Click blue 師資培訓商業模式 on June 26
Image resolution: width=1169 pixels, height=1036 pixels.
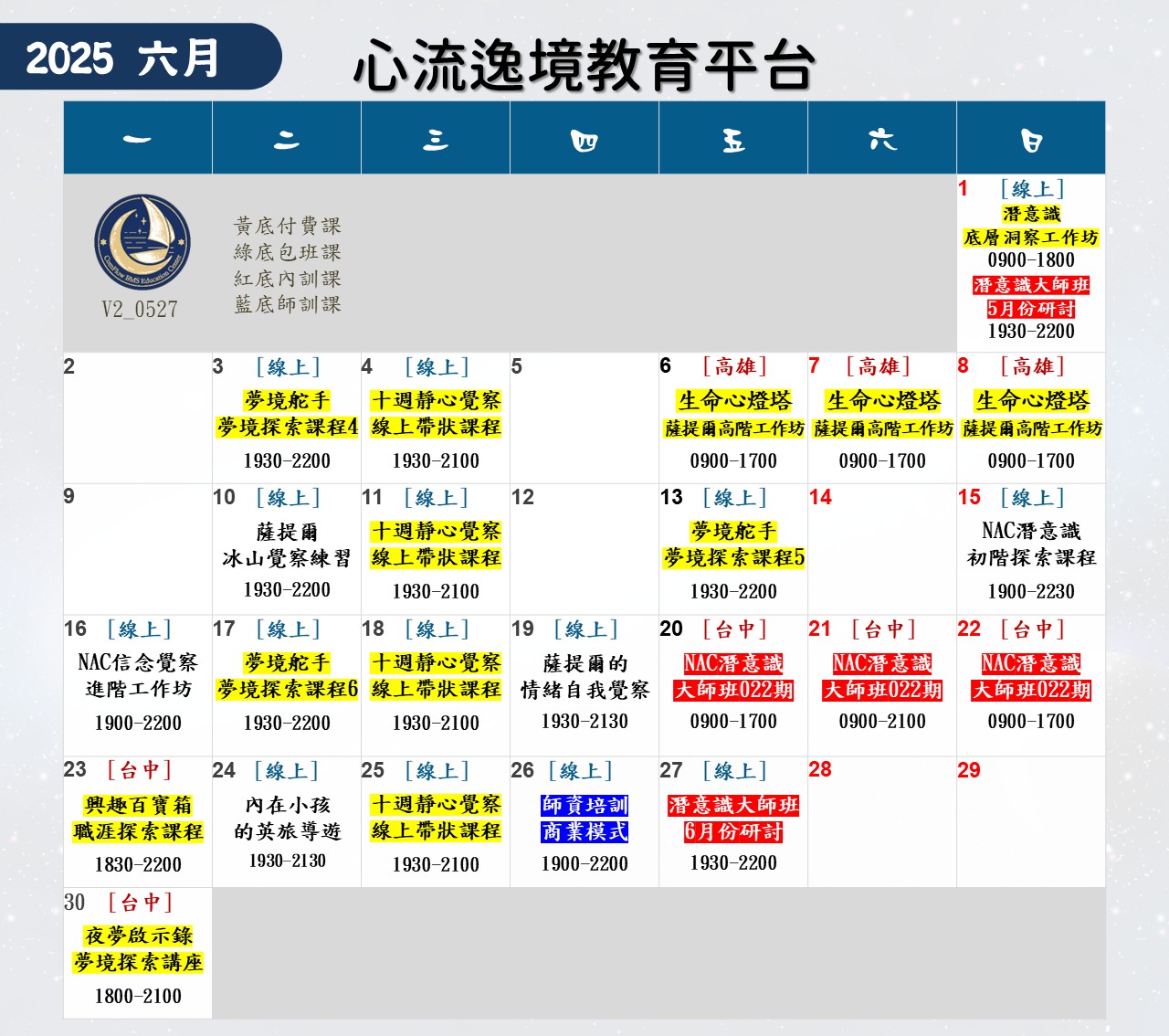[584, 819]
